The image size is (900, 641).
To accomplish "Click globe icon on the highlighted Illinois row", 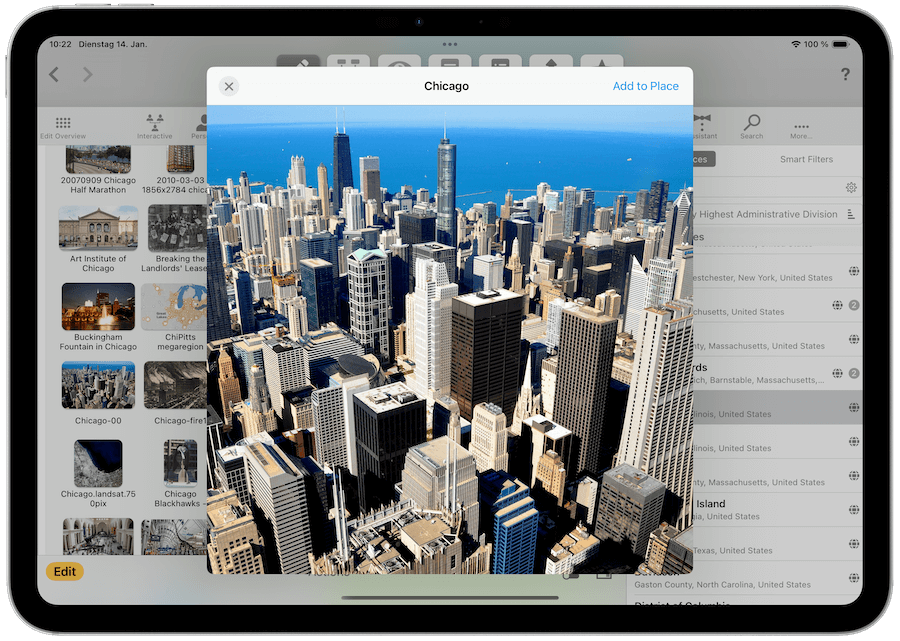I will click(854, 407).
